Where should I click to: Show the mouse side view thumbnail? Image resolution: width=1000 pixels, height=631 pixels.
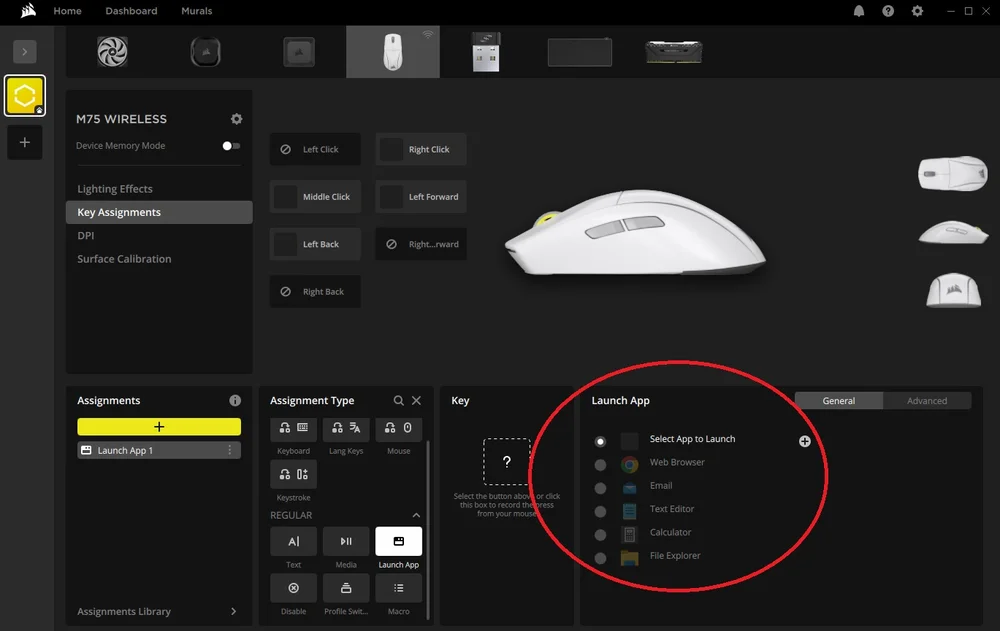(953, 232)
